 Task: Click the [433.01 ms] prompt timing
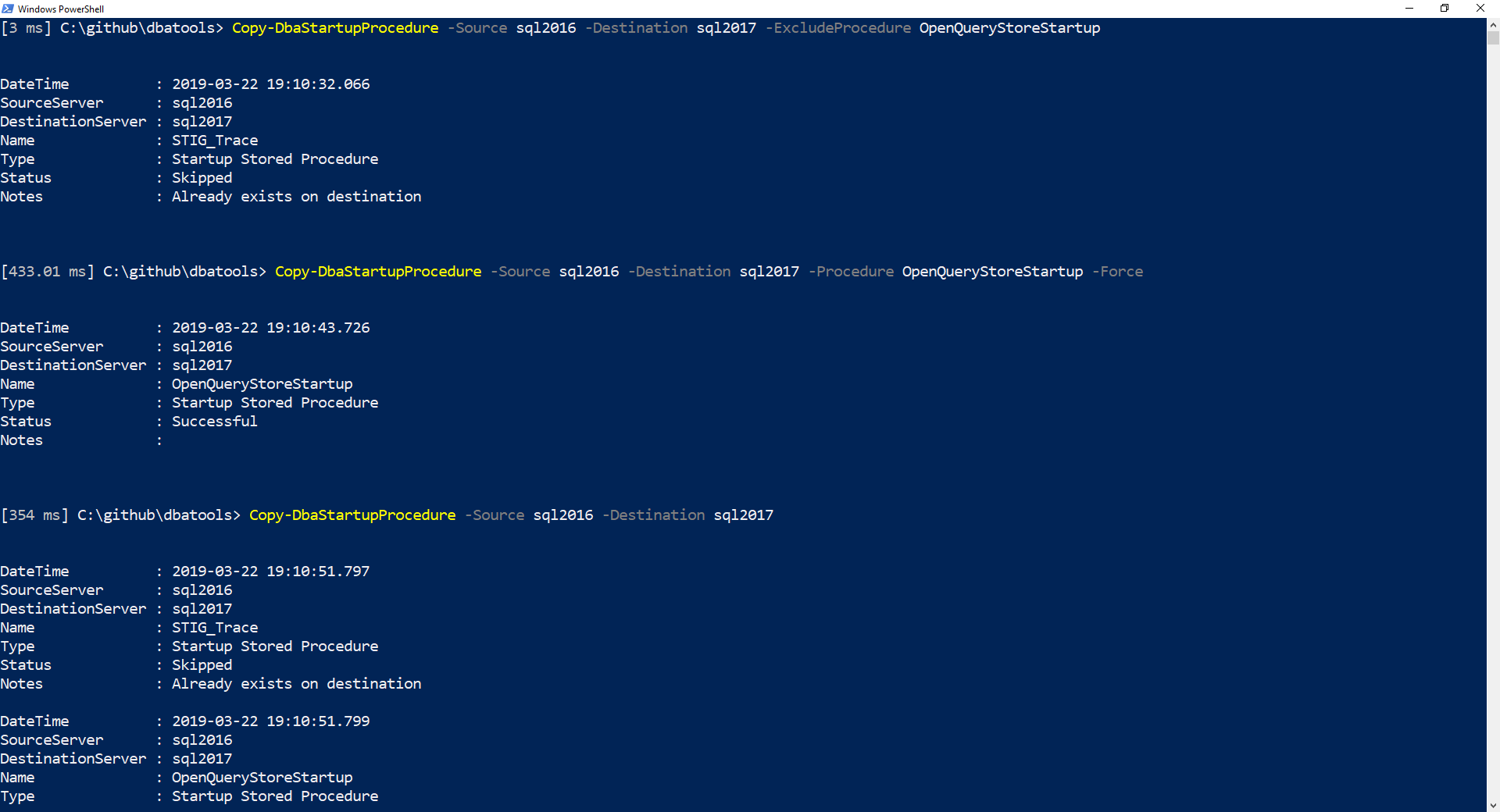(48, 272)
